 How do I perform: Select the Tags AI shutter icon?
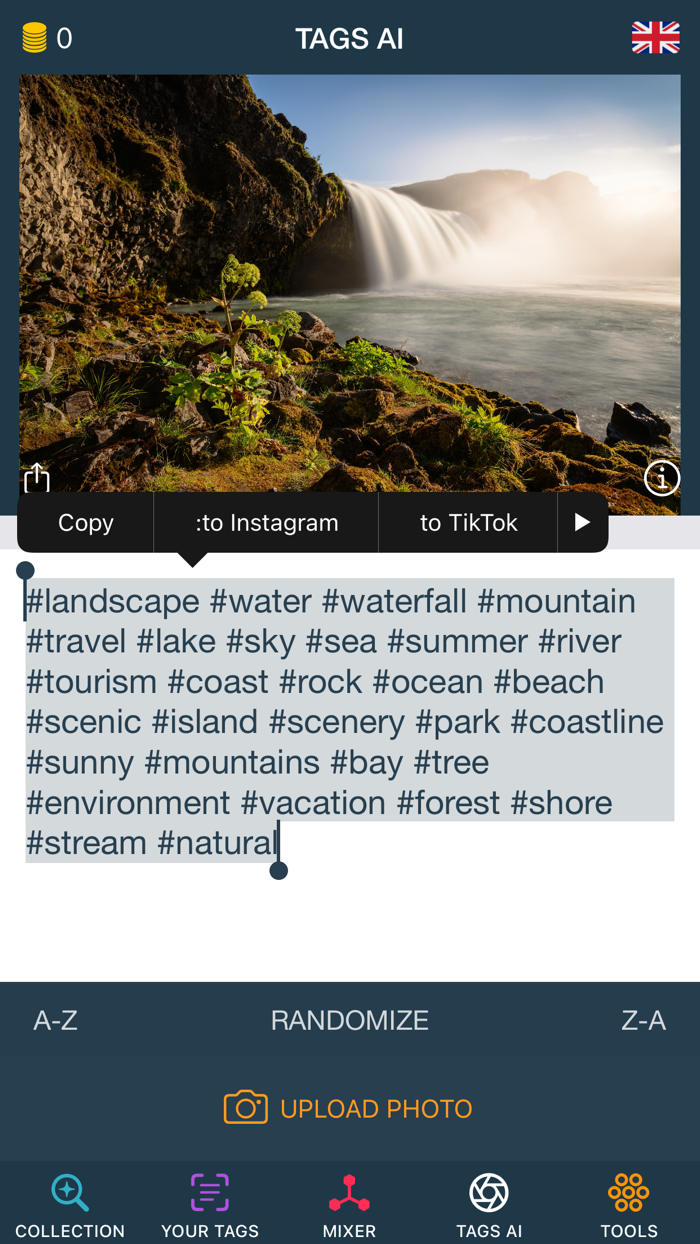489,1192
